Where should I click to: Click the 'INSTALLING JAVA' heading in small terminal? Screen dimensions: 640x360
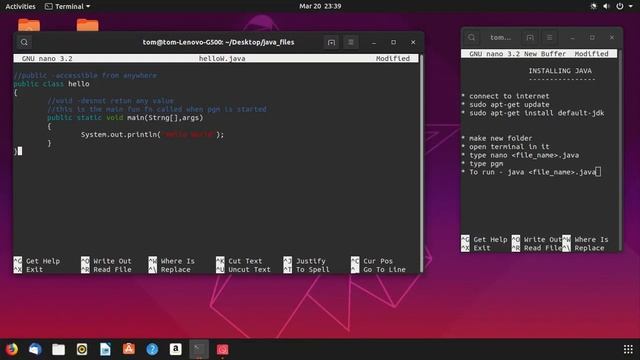pyautogui.click(x=560, y=71)
